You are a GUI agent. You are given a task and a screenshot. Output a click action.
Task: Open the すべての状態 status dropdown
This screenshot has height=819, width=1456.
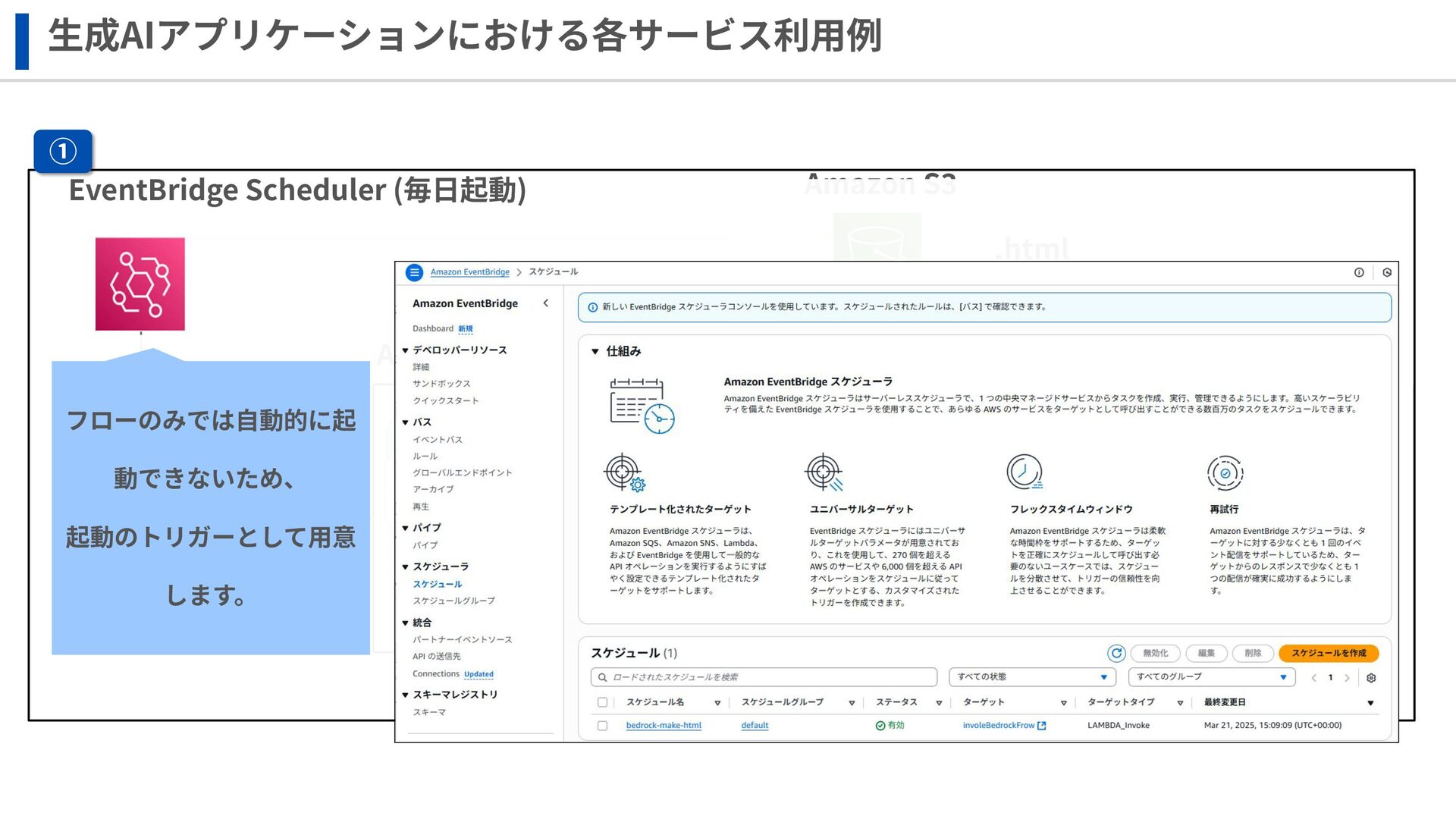[1032, 677]
